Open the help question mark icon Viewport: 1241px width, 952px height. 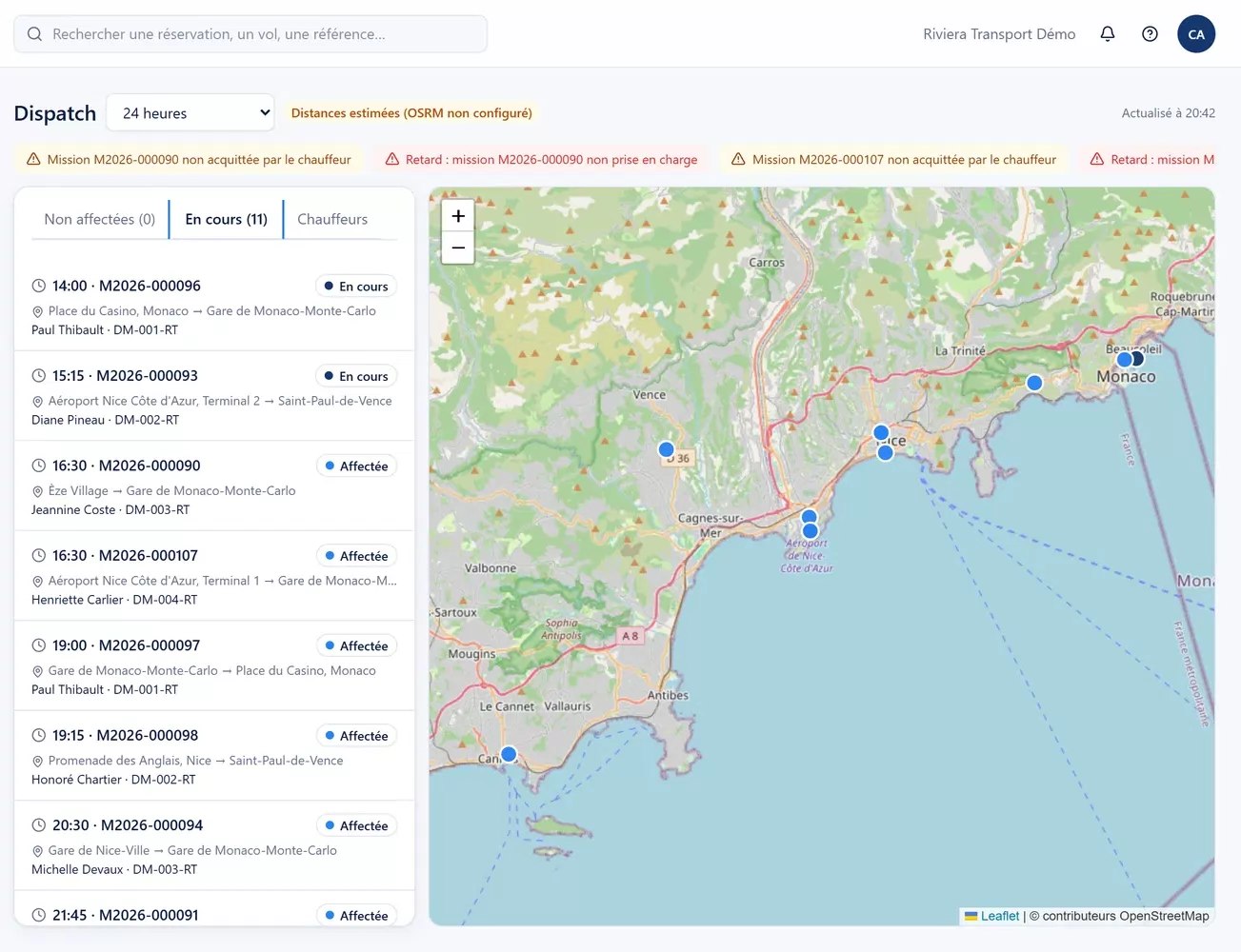[x=1150, y=34]
